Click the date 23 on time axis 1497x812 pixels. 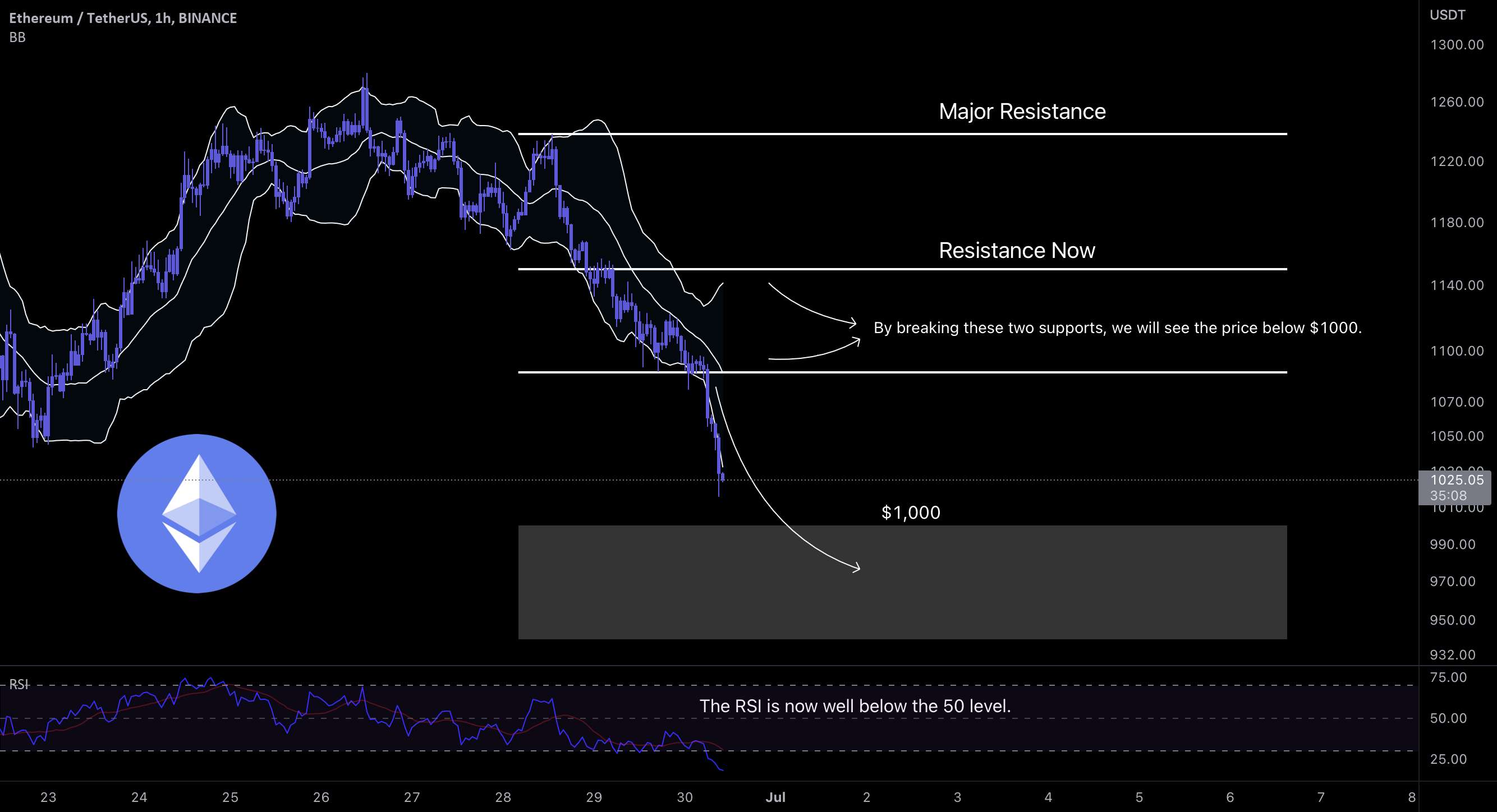click(48, 797)
